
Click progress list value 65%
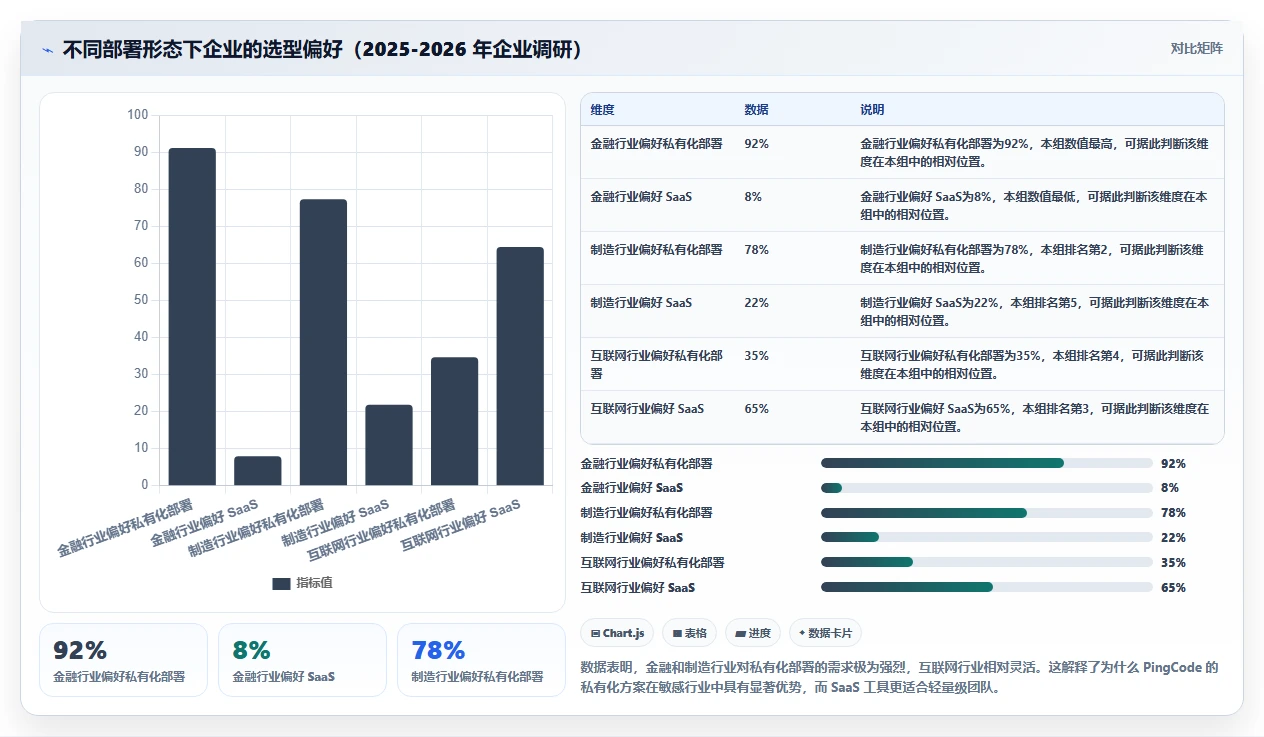pos(1173,588)
